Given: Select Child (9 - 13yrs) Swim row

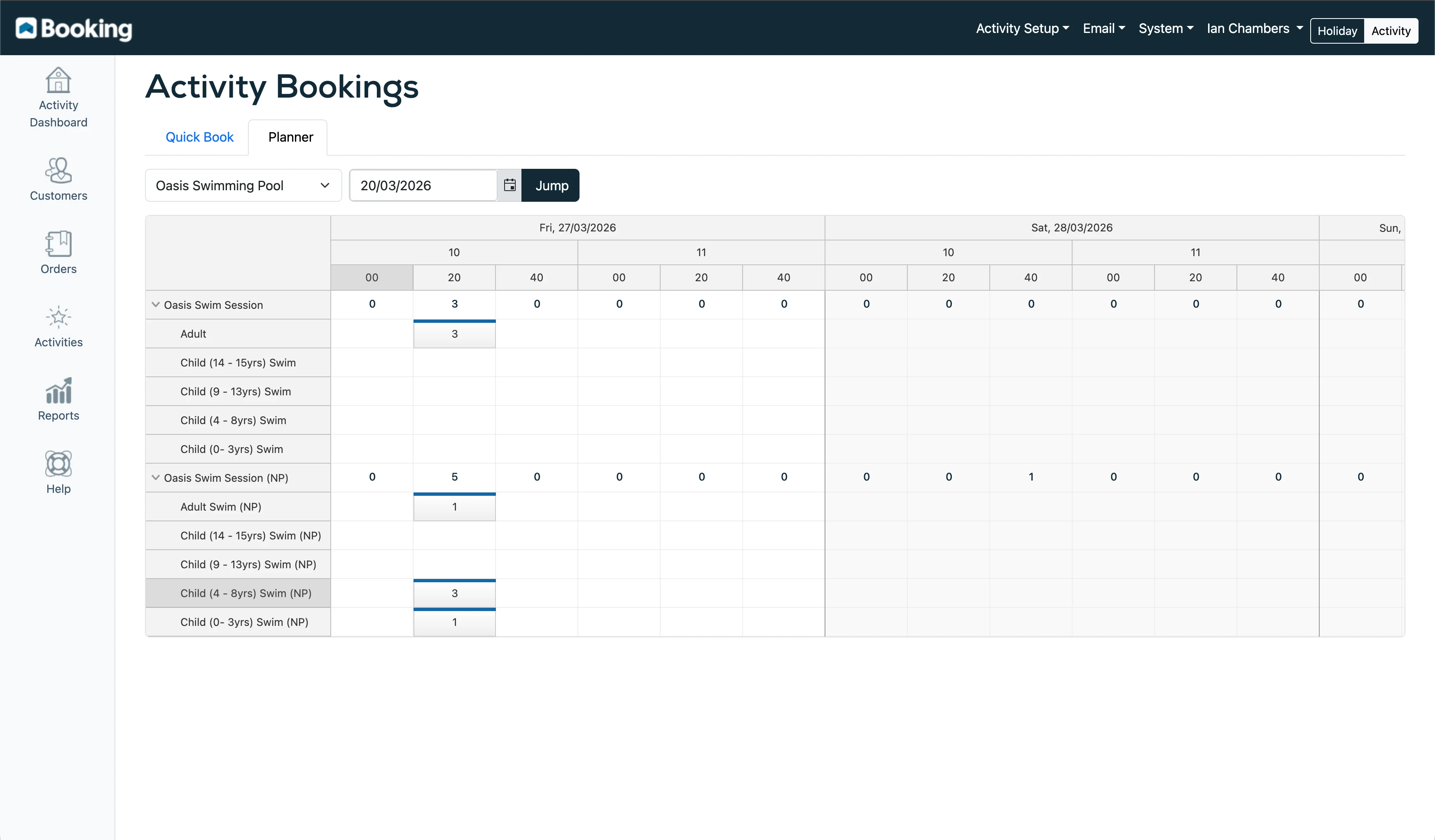Looking at the screenshot, I should [238, 392].
